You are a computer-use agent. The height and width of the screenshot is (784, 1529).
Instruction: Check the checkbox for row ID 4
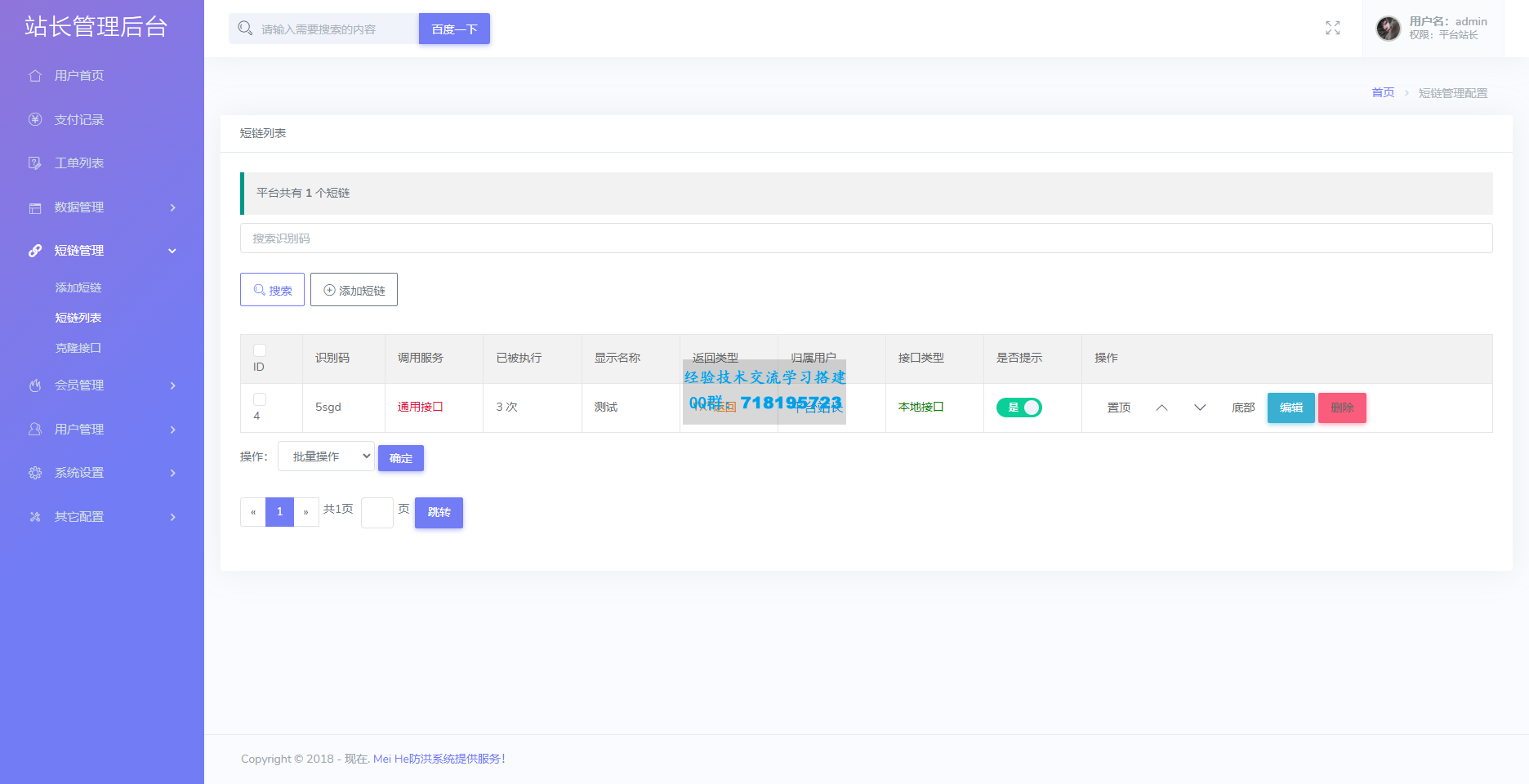[x=260, y=399]
